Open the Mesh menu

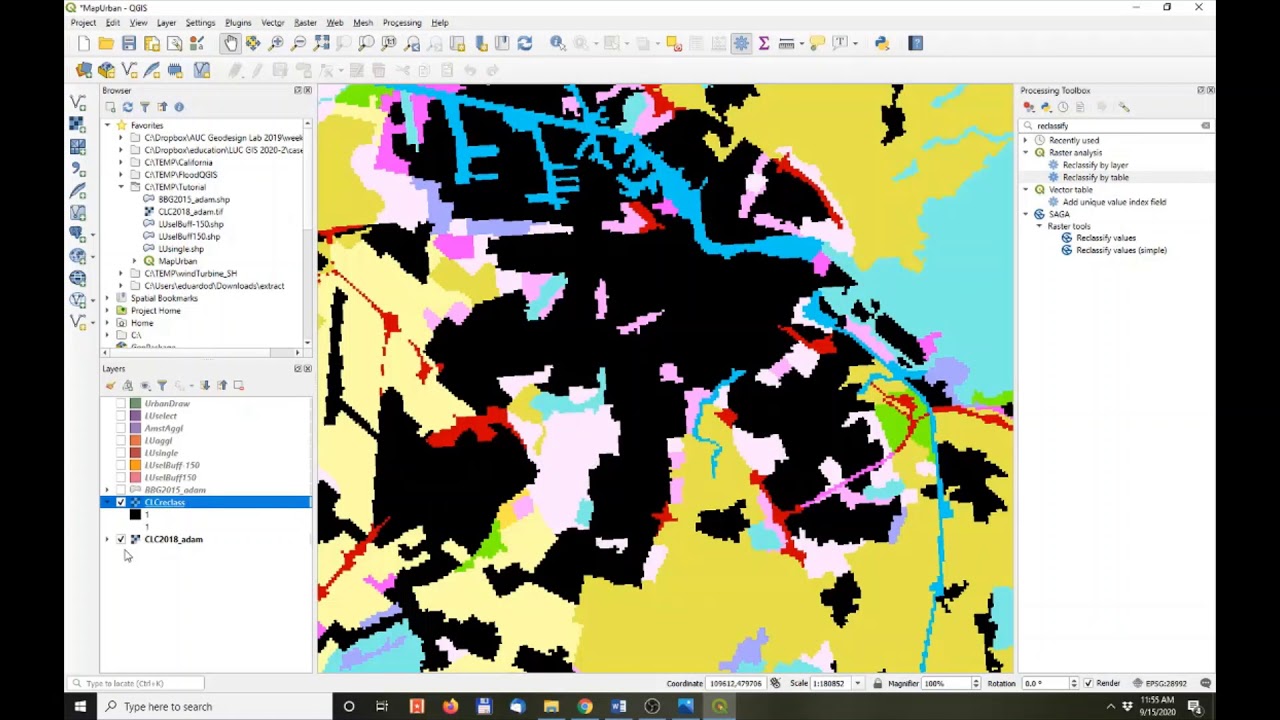[x=363, y=22]
